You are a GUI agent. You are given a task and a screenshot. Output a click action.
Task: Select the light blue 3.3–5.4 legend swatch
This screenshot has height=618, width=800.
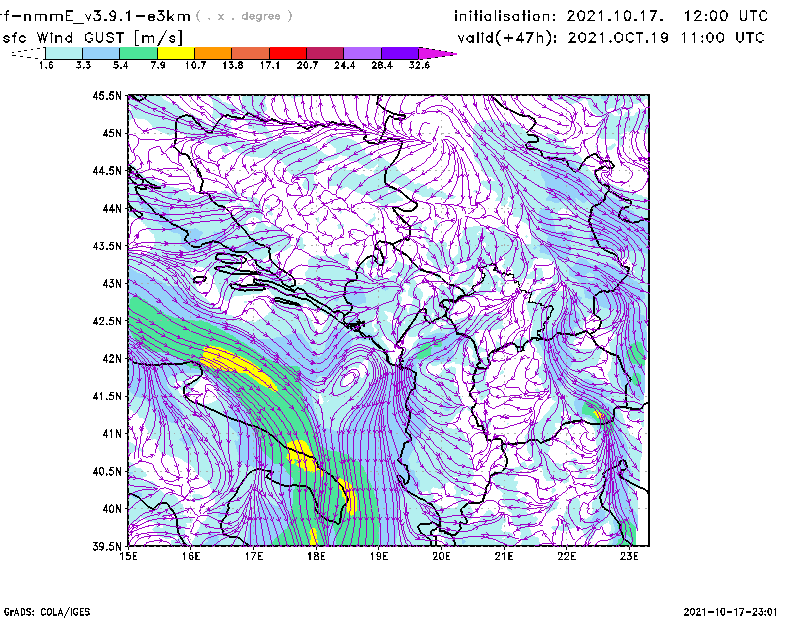click(101, 53)
